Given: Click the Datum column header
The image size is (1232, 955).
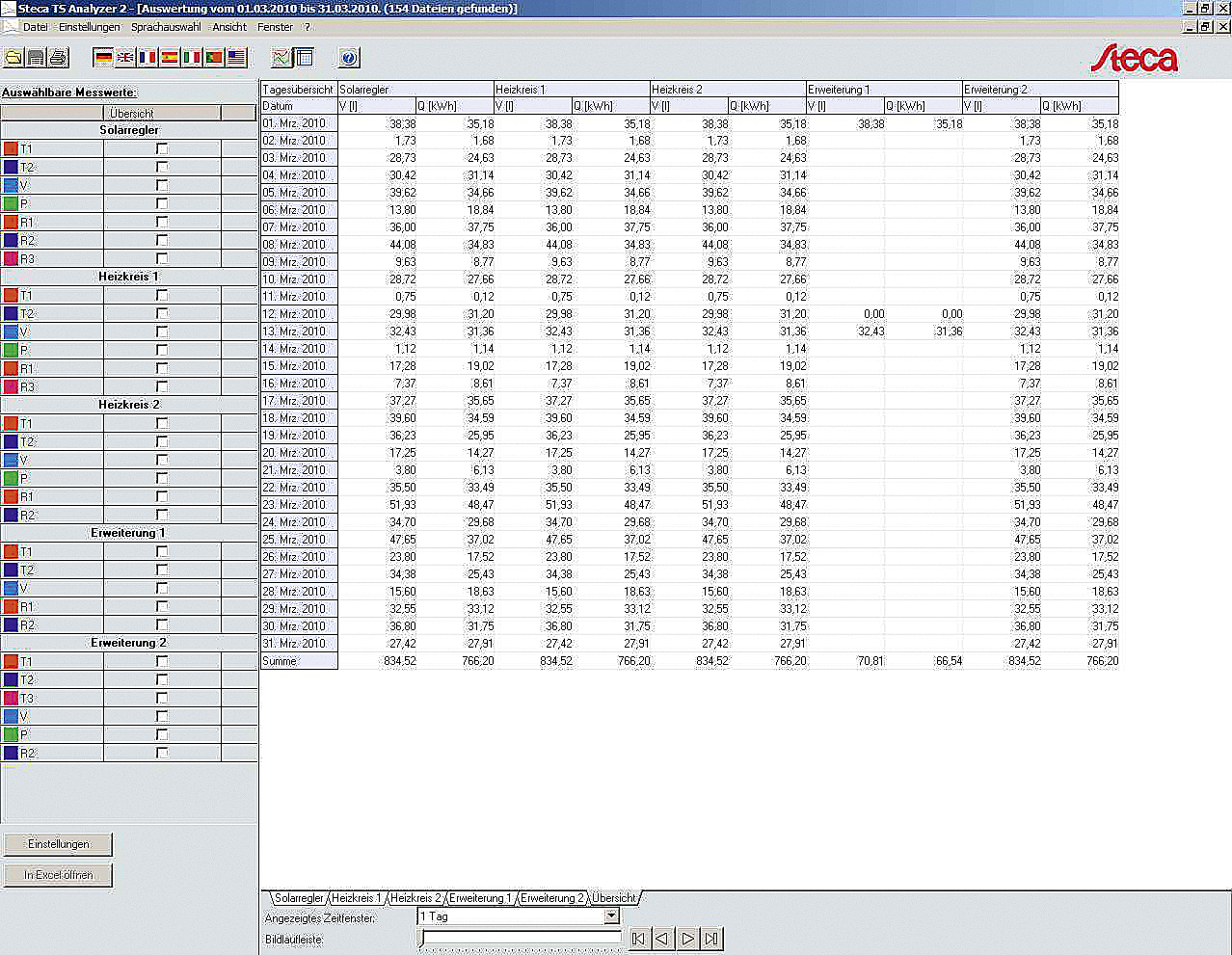Looking at the screenshot, I should (299, 106).
